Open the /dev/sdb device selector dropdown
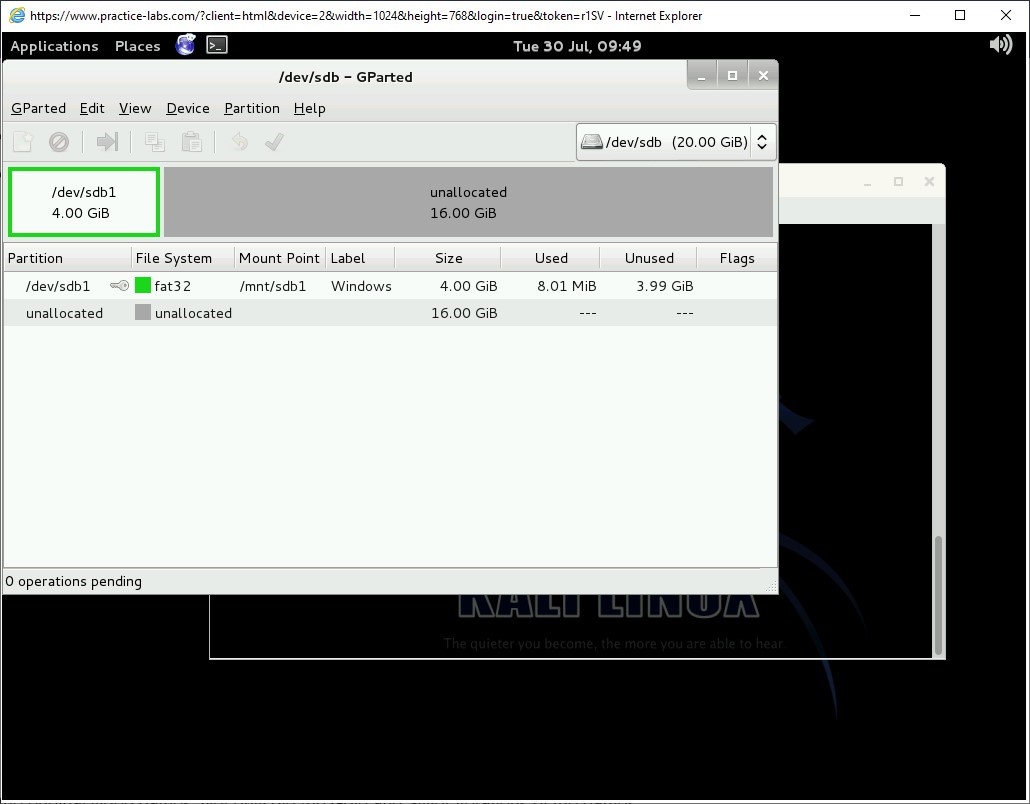Screen dimensions: 1030x804 676,142
